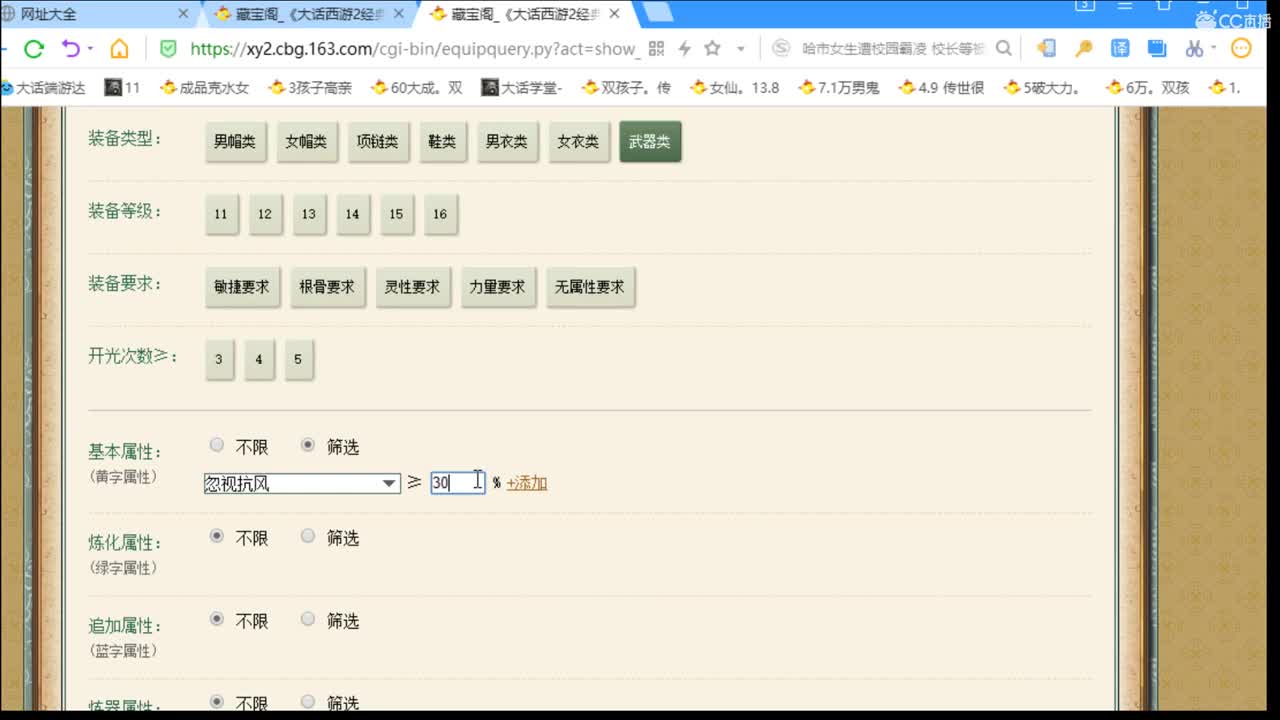The height and width of the screenshot is (720, 1280).
Task: Select 筛选 for 炼器属性
Action: tap(308, 702)
